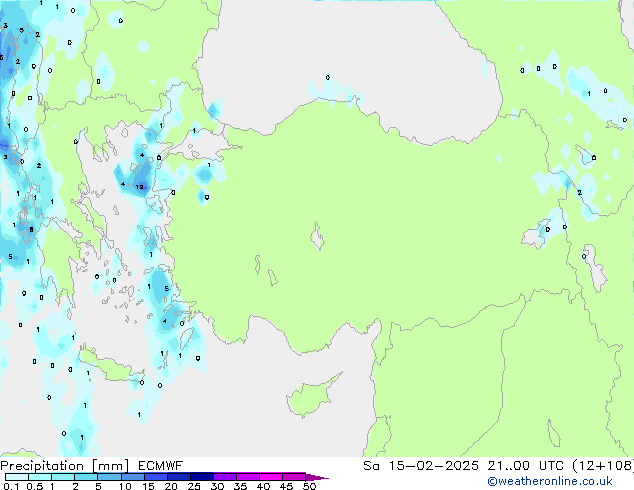This screenshot has height=490, width=634.
Task: Select the 20–25 mm dark blue swatch
Action: (179, 477)
